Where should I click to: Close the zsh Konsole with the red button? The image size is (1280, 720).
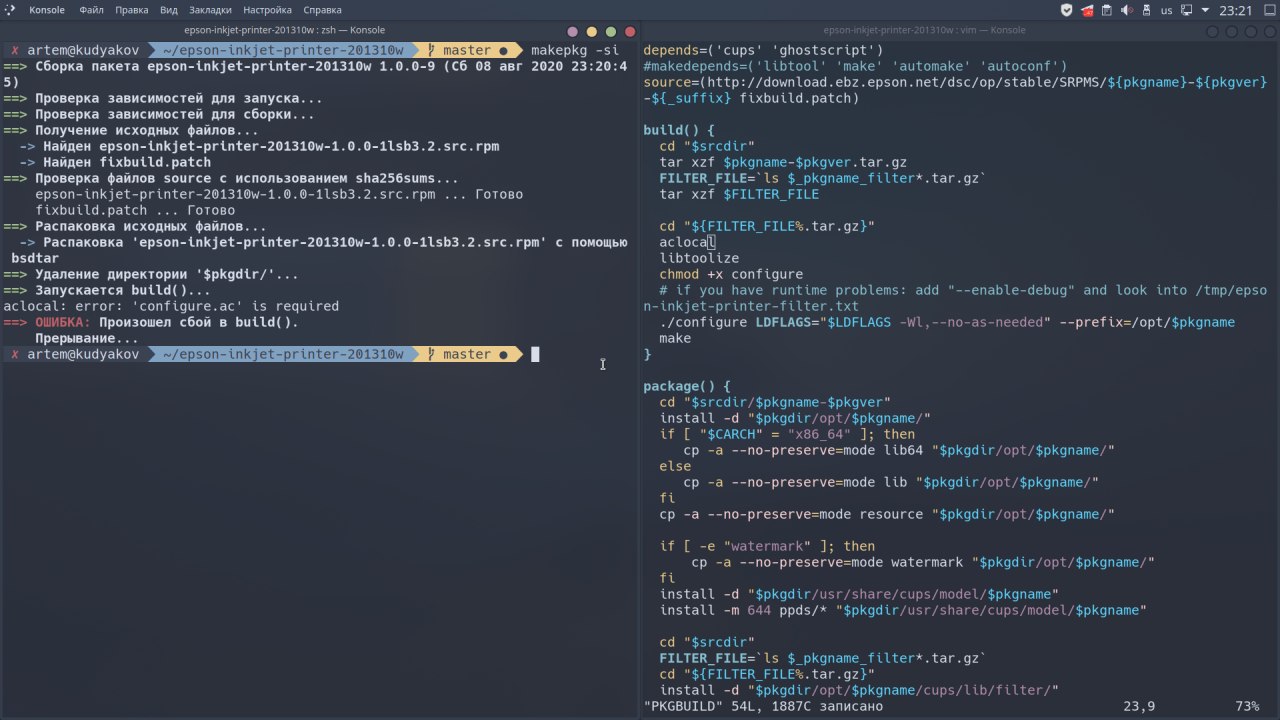[x=630, y=32]
